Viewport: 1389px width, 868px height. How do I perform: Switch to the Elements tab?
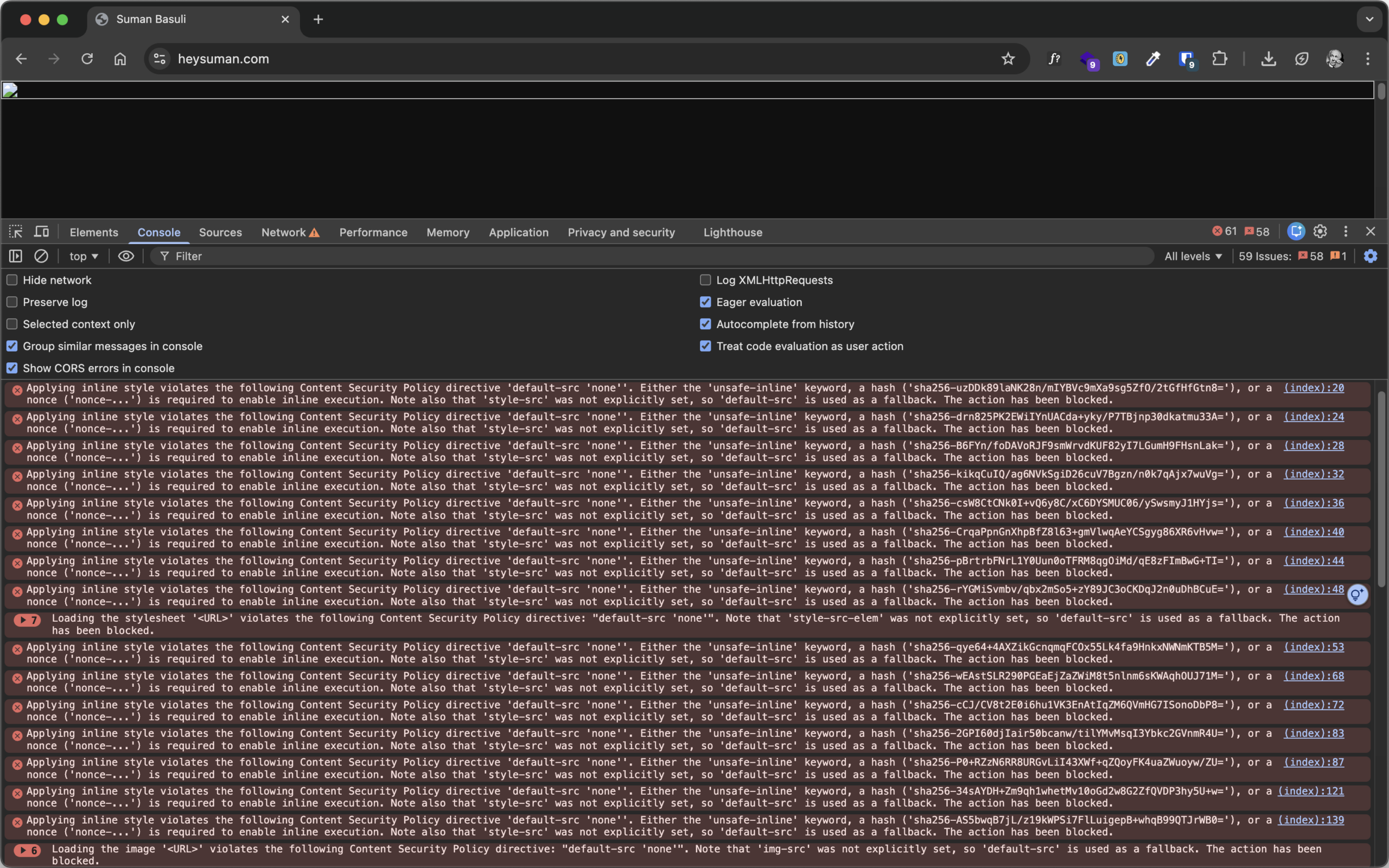click(94, 233)
